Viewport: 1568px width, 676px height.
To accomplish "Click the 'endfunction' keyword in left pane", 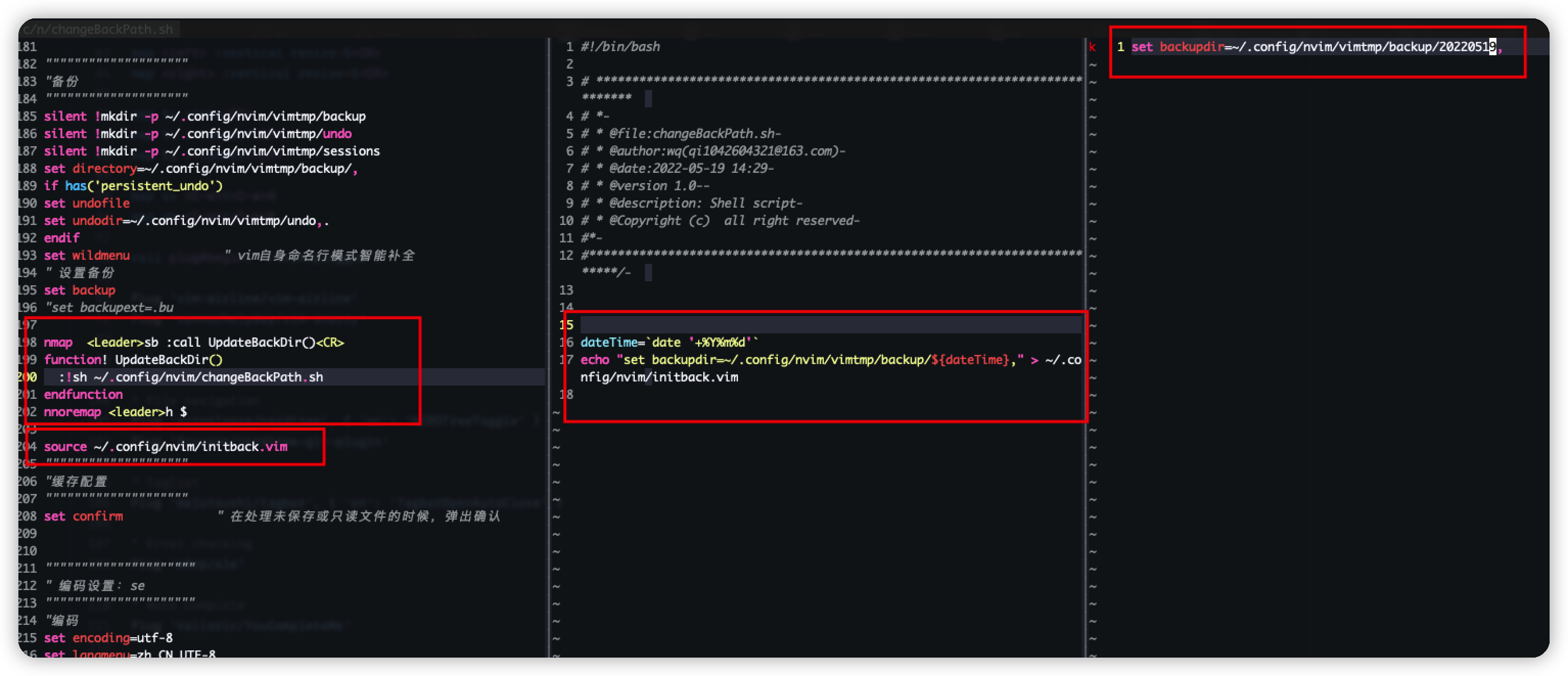I will click(x=83, y=394).
